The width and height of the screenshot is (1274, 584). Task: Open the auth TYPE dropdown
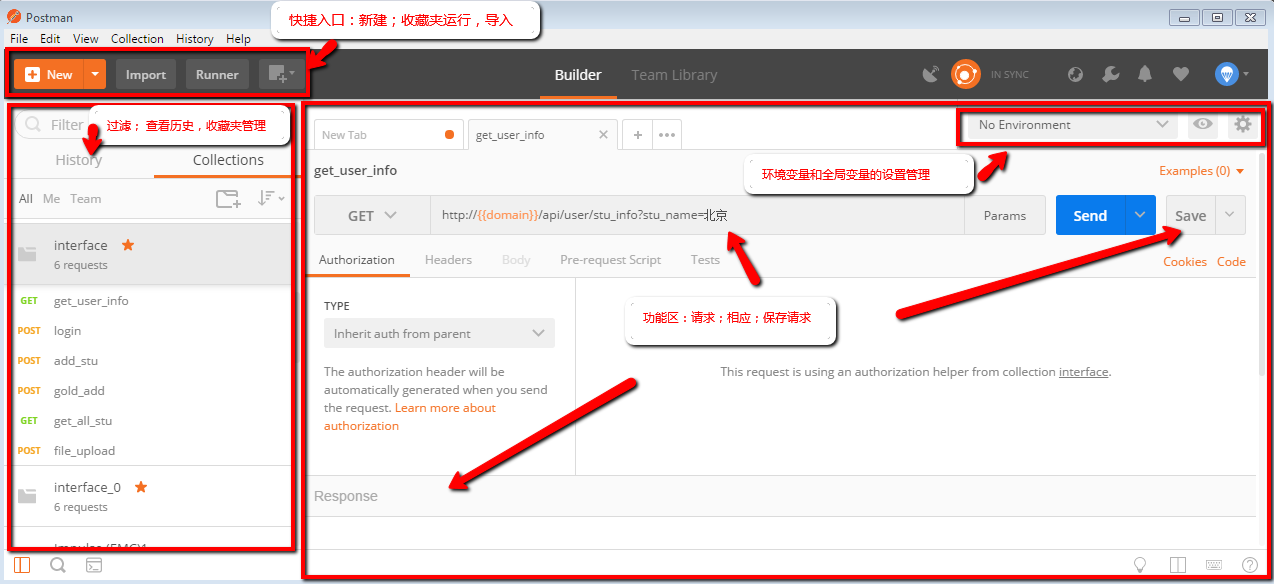pos(439,334)
